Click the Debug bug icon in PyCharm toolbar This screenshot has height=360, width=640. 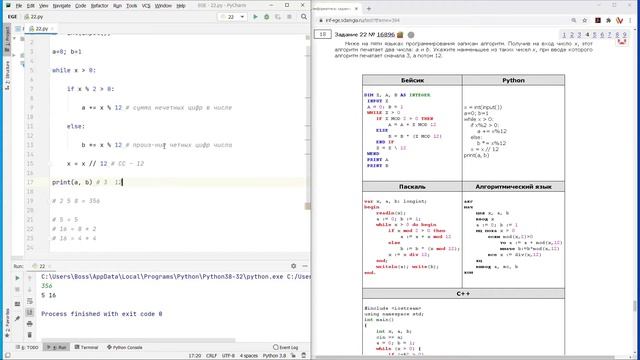coord(267,17)
